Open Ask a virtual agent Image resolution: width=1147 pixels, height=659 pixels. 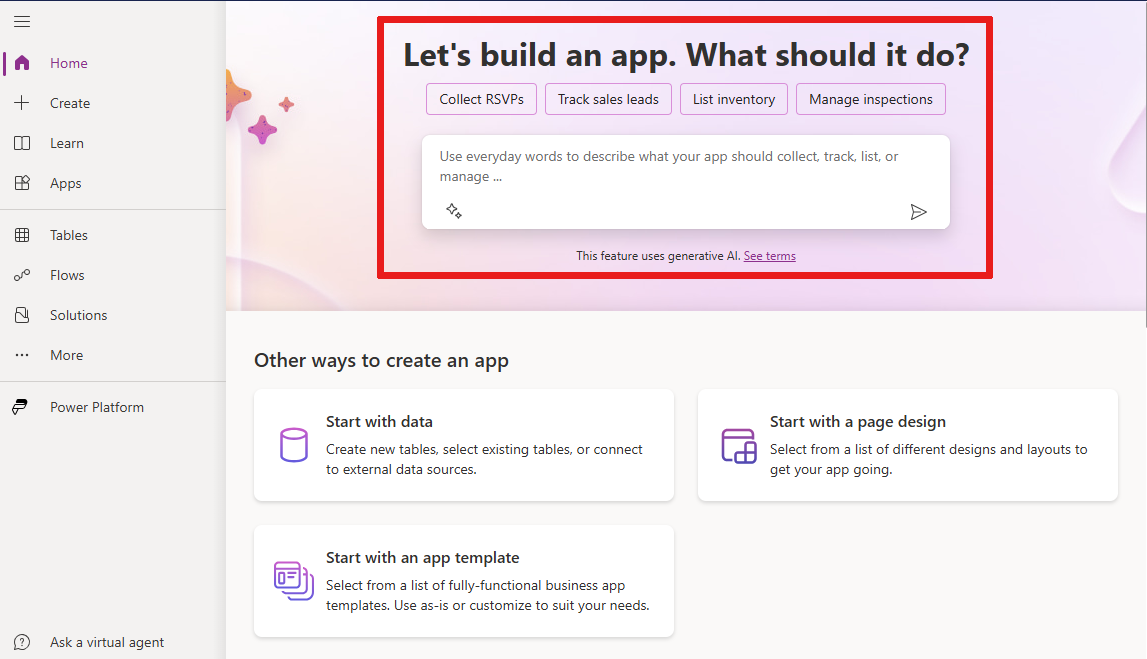click(x=107, y=642)
